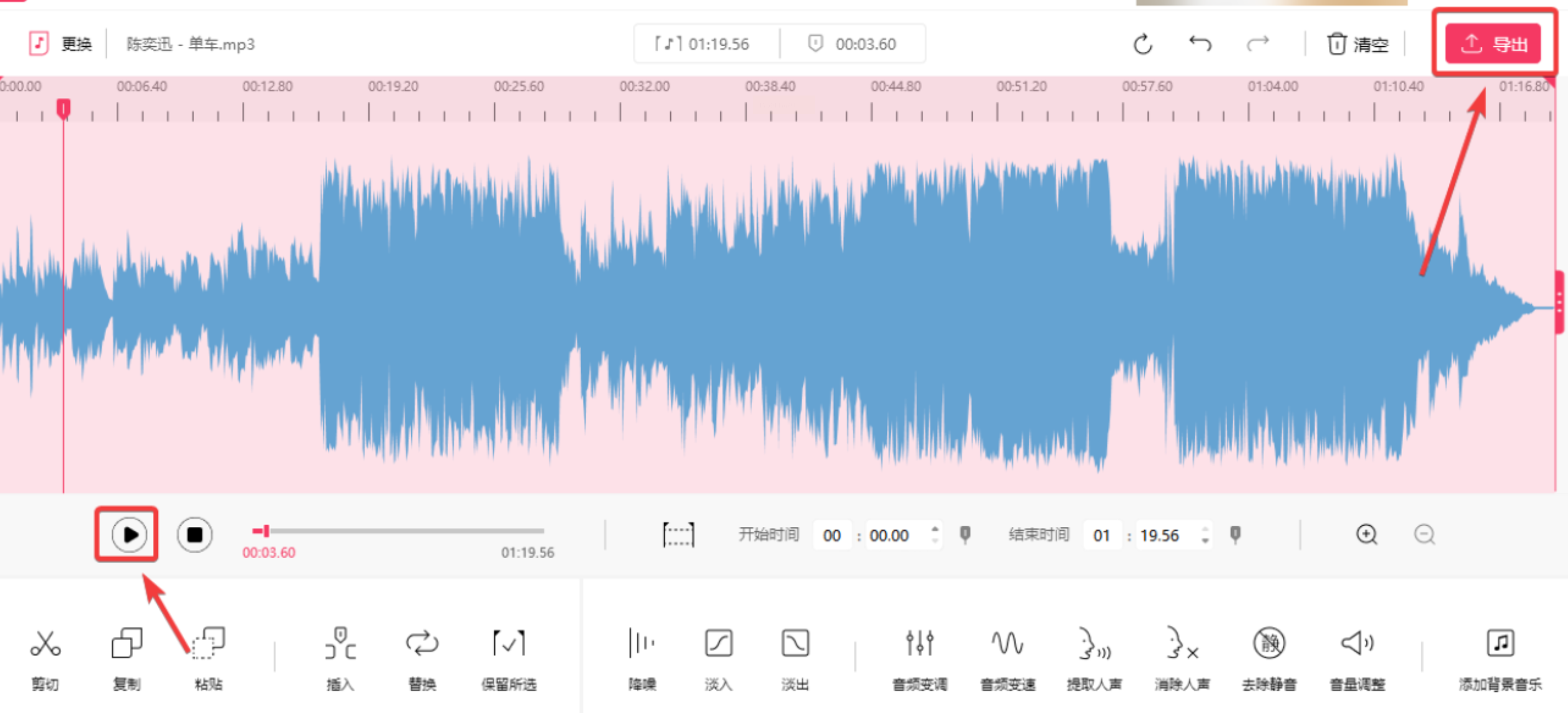Apply the 淡入 fade-in effect
Image resolution: width=1568 pixels, height=713 pixels.
click(x=718, y=644)
